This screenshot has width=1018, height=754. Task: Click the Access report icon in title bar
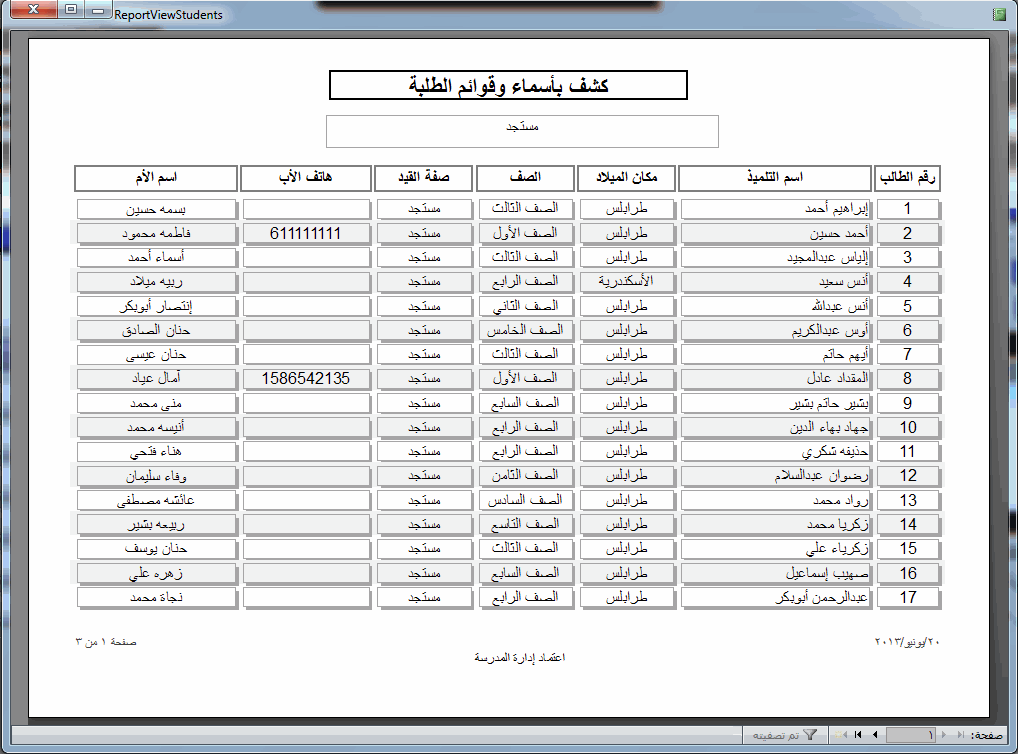(x=999, y=14)
